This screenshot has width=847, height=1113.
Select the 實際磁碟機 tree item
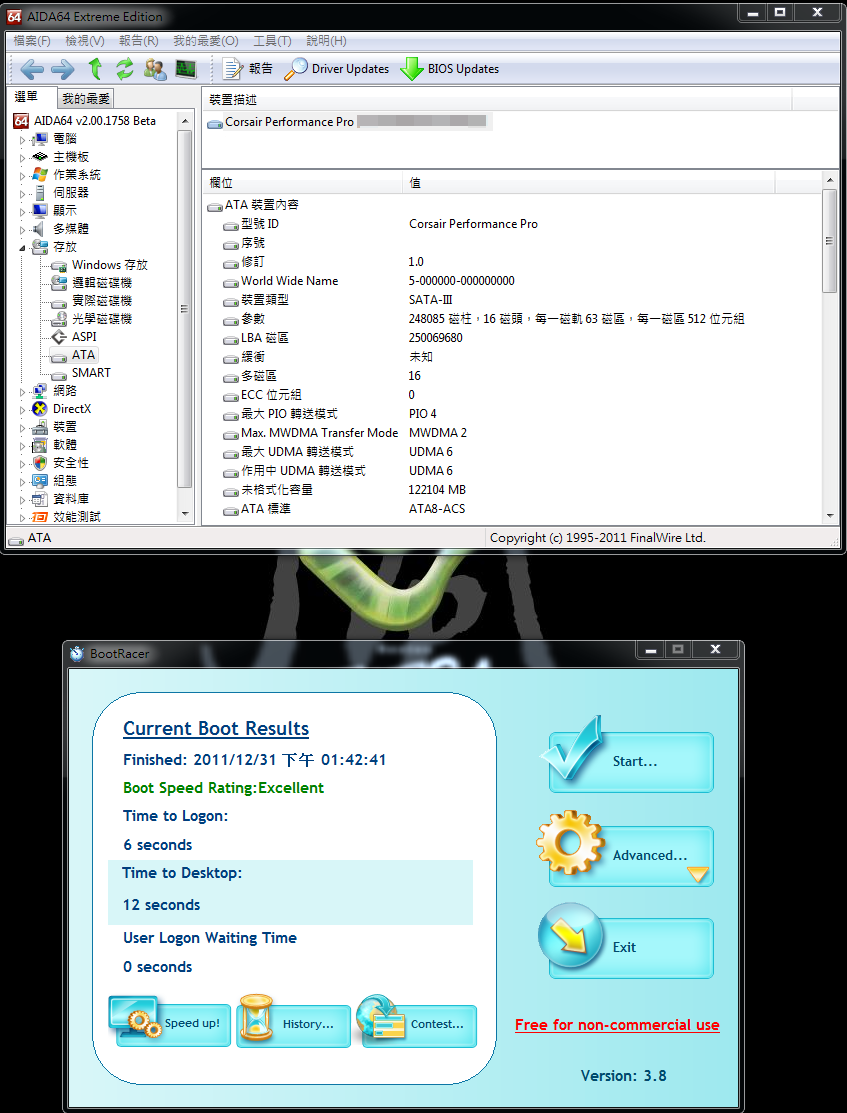point(102,301)
